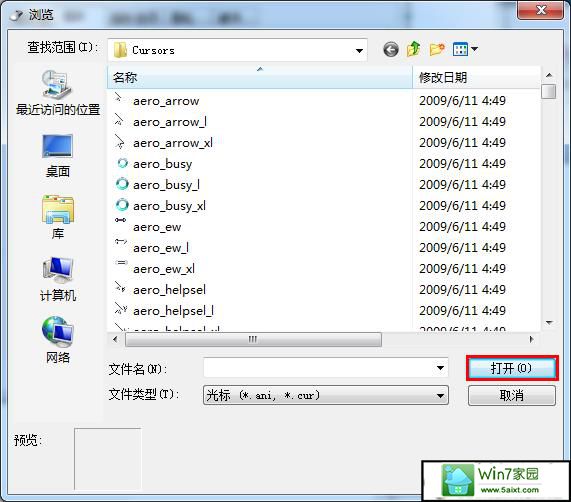Click the file name input field

point(319,368)
